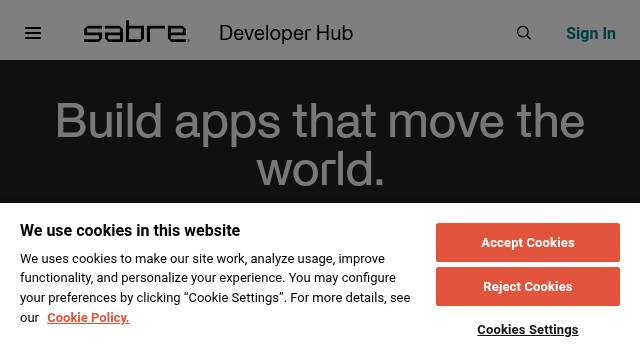The image size is (640, 360).
Task: Accept Cookies in the banner
Action: (528, 242)
